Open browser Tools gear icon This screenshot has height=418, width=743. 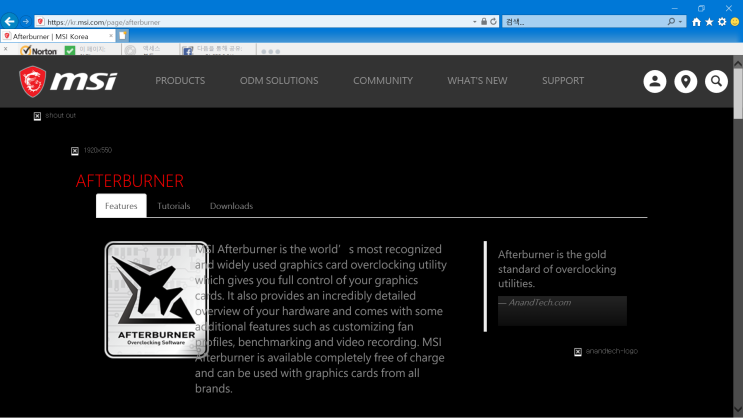point(722,22)
